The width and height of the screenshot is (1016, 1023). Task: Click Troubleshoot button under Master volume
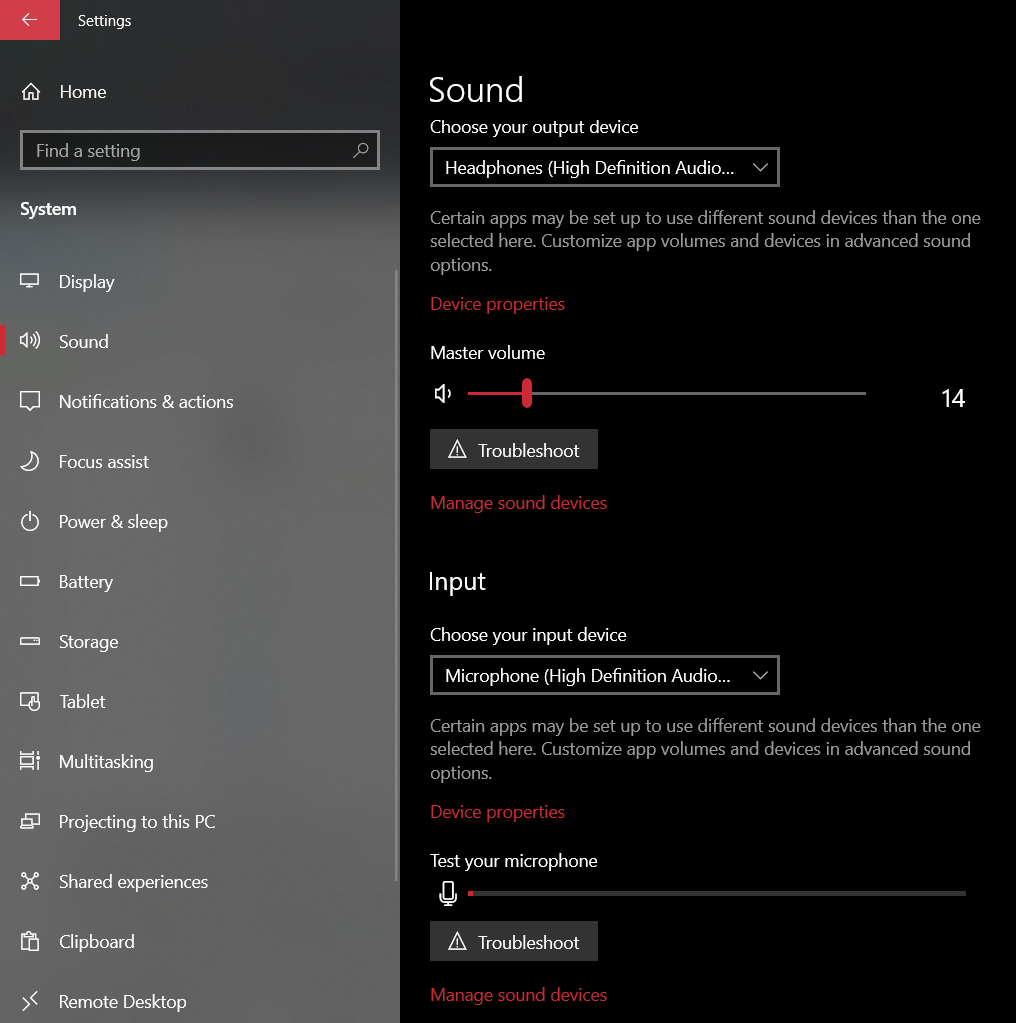[514, 450]
